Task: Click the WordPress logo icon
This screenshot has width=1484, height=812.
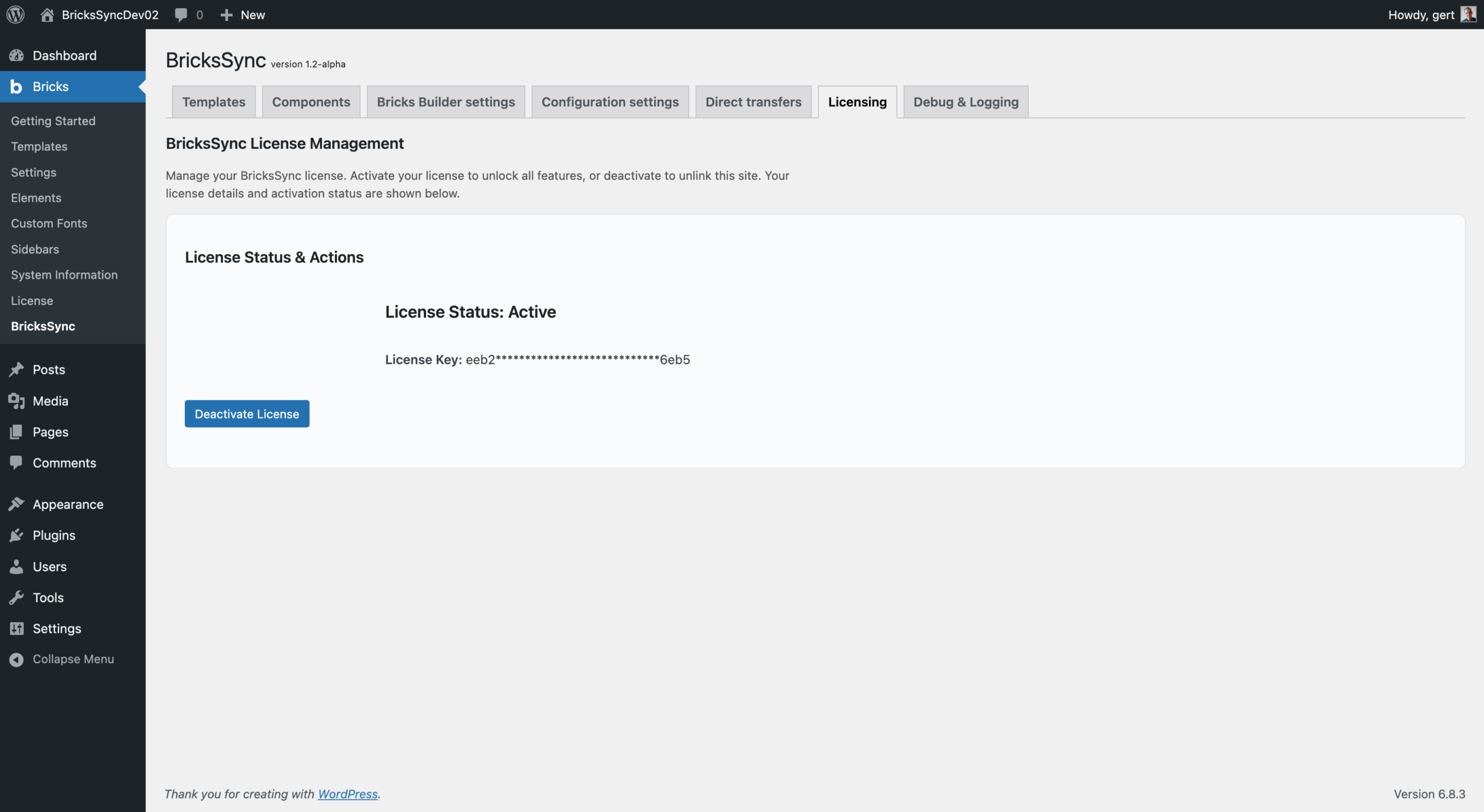Action: (x=16, y=14)
